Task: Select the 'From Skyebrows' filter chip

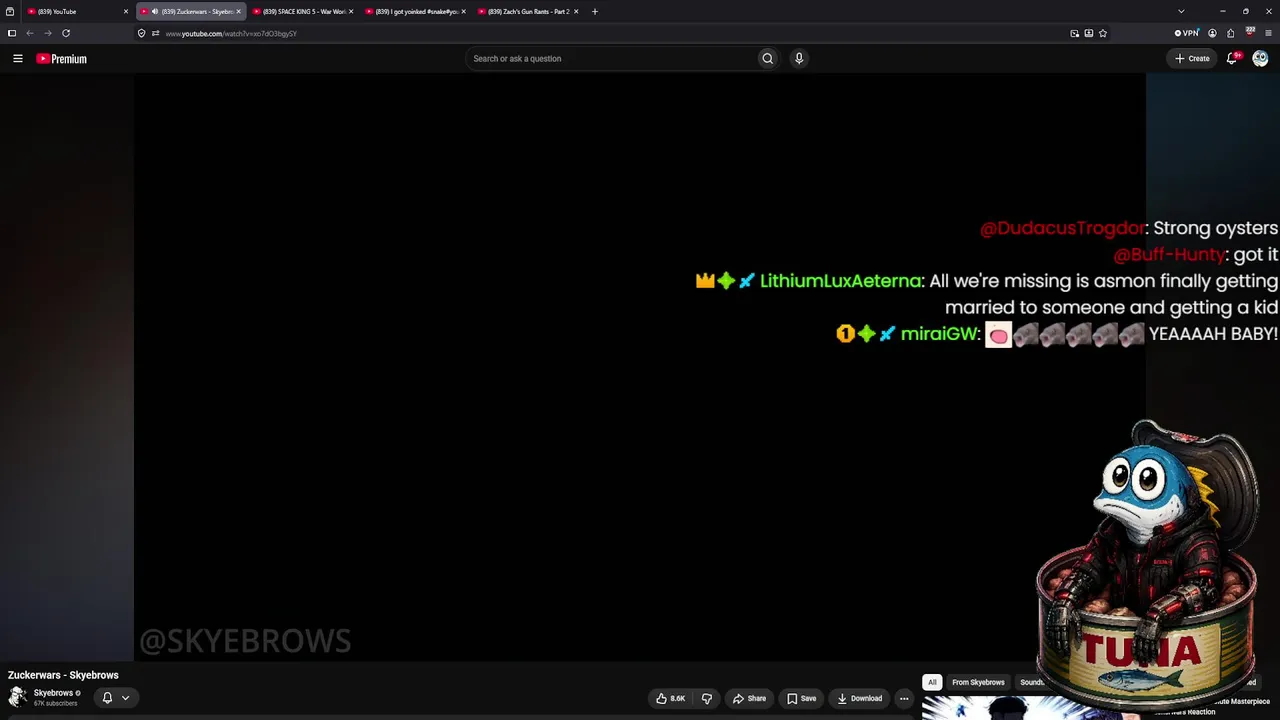Action: 978,682
